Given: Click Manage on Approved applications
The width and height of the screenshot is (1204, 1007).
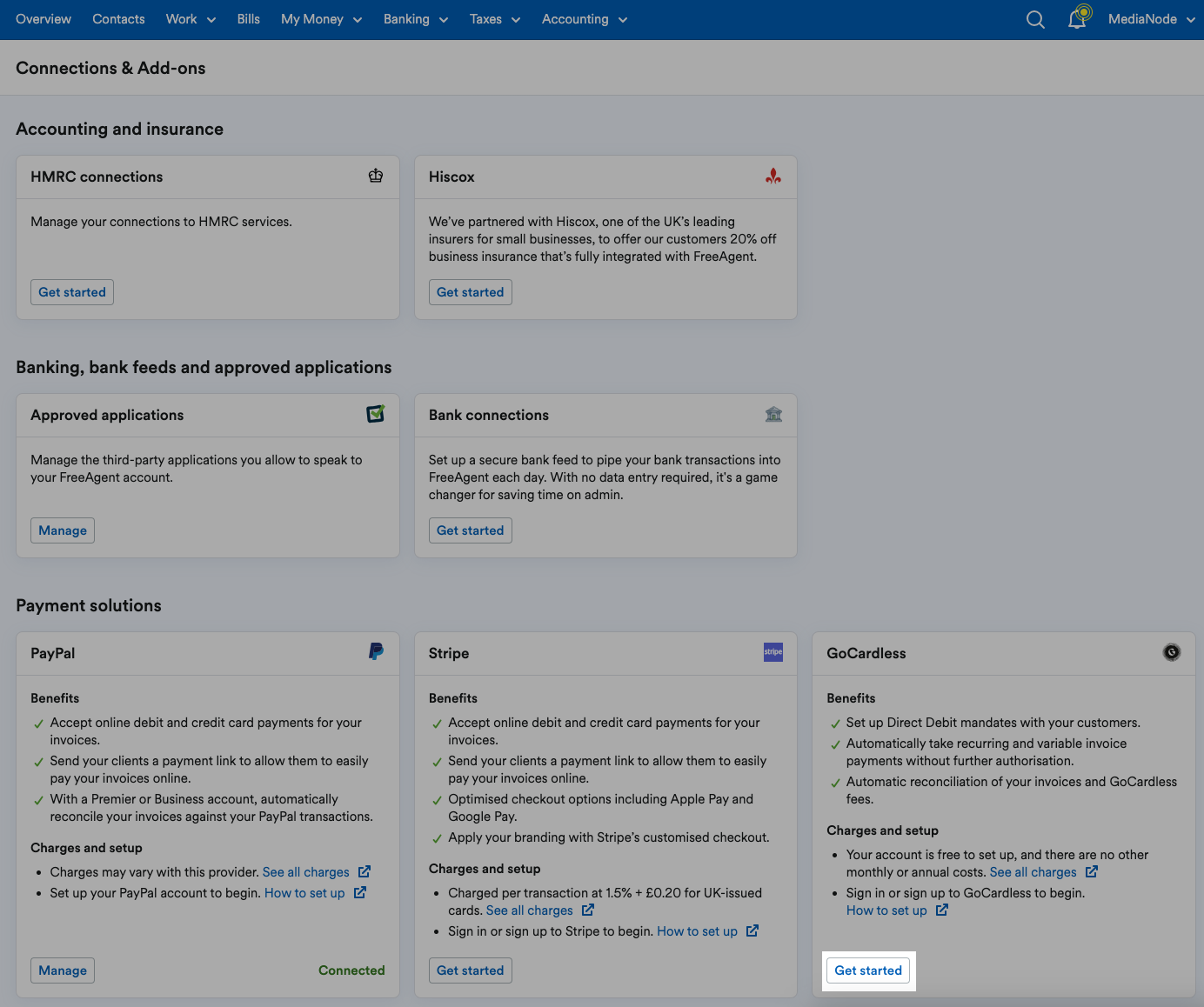Looking at the screenshot, I should [x=62, y=530].
